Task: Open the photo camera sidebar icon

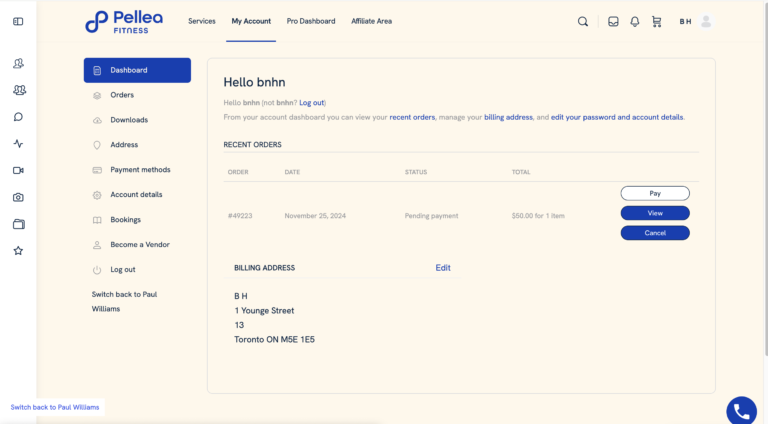Action: (x=18, y=197)
